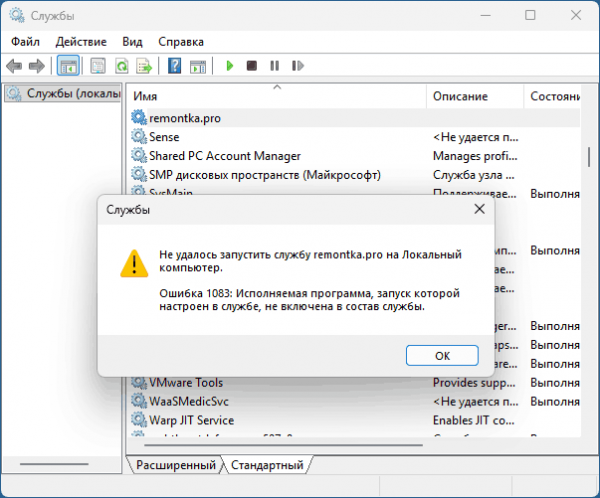This screenshot has width=600, height=498.
Task: Click the Refresh toolbar icon
Action: [x=121, y=66]
